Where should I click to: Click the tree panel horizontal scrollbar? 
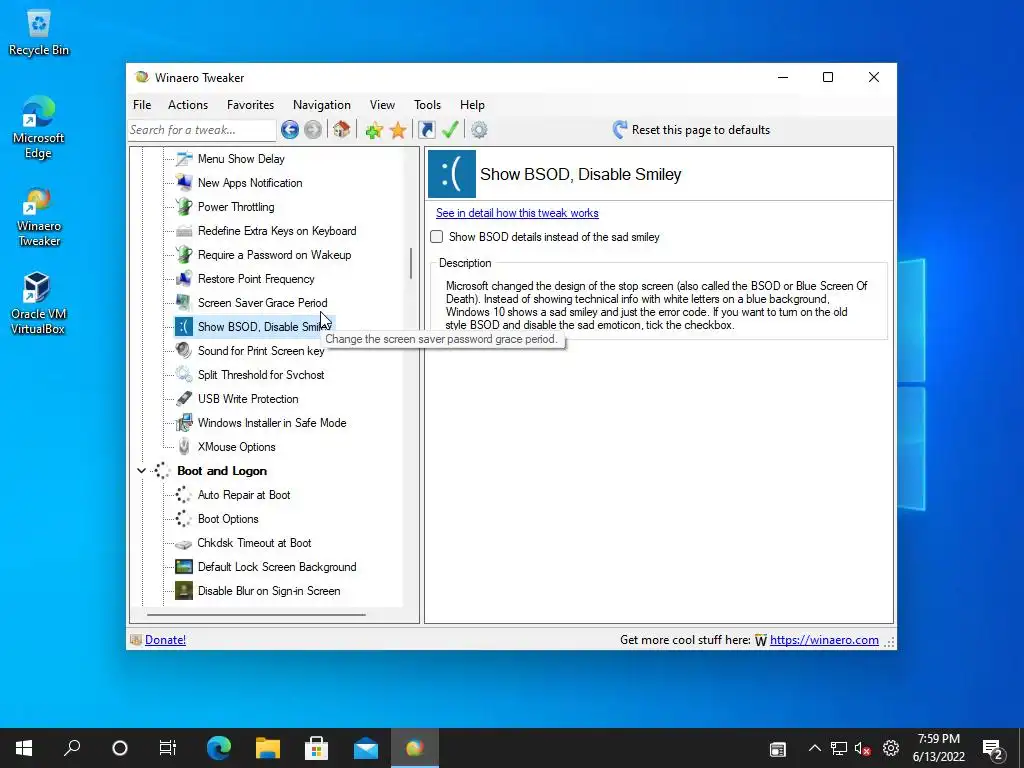click(256, 615)
